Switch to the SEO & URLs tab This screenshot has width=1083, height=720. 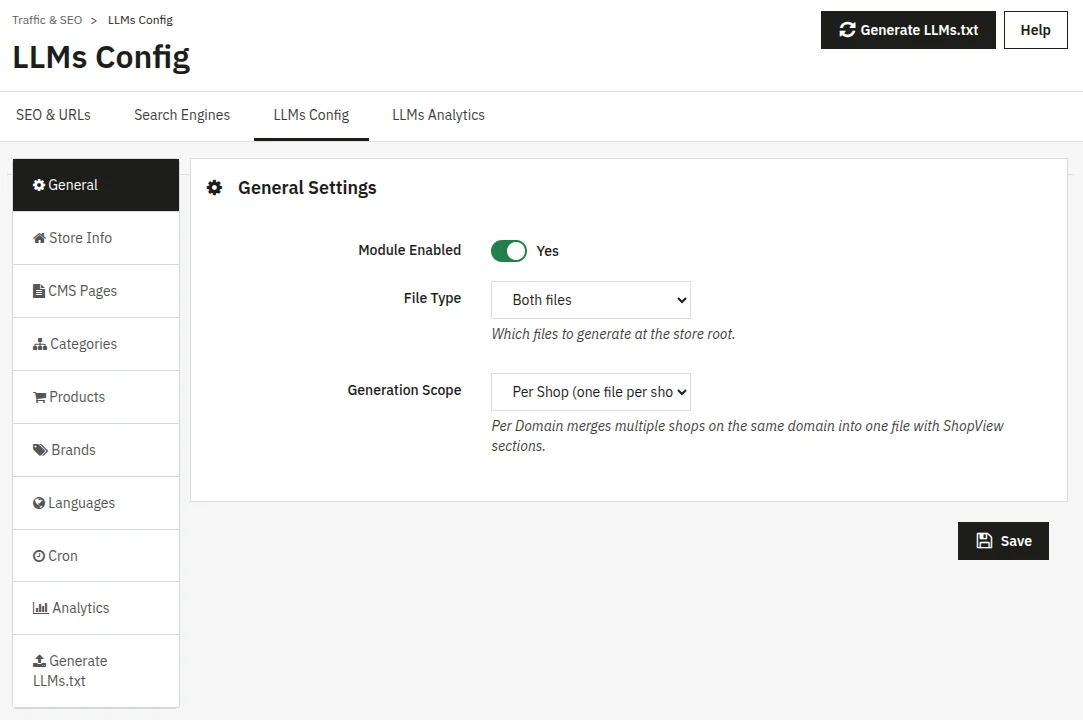pyautogui.click(x=53, y=115)
